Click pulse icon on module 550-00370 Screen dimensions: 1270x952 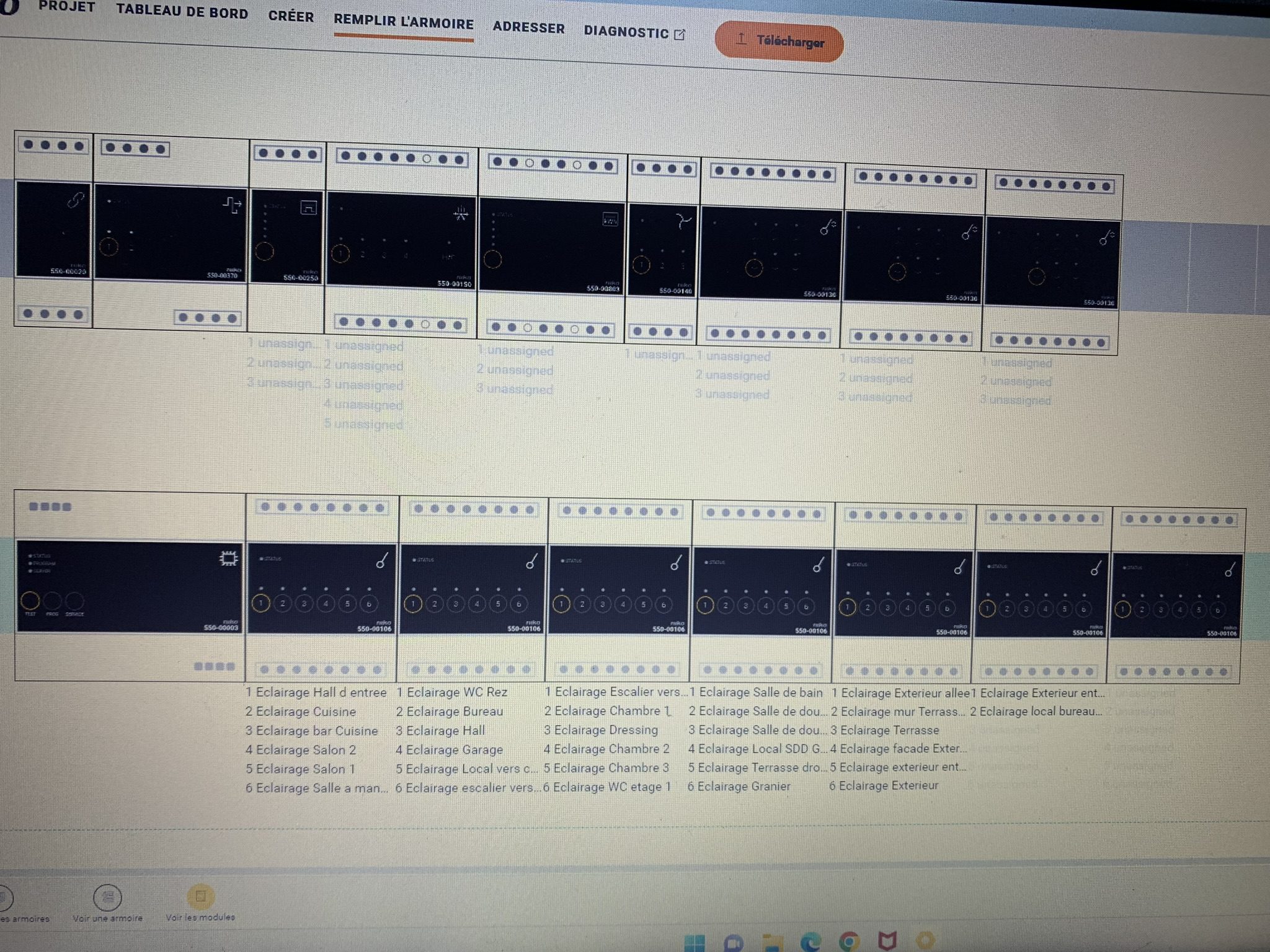tap(232, 206)
